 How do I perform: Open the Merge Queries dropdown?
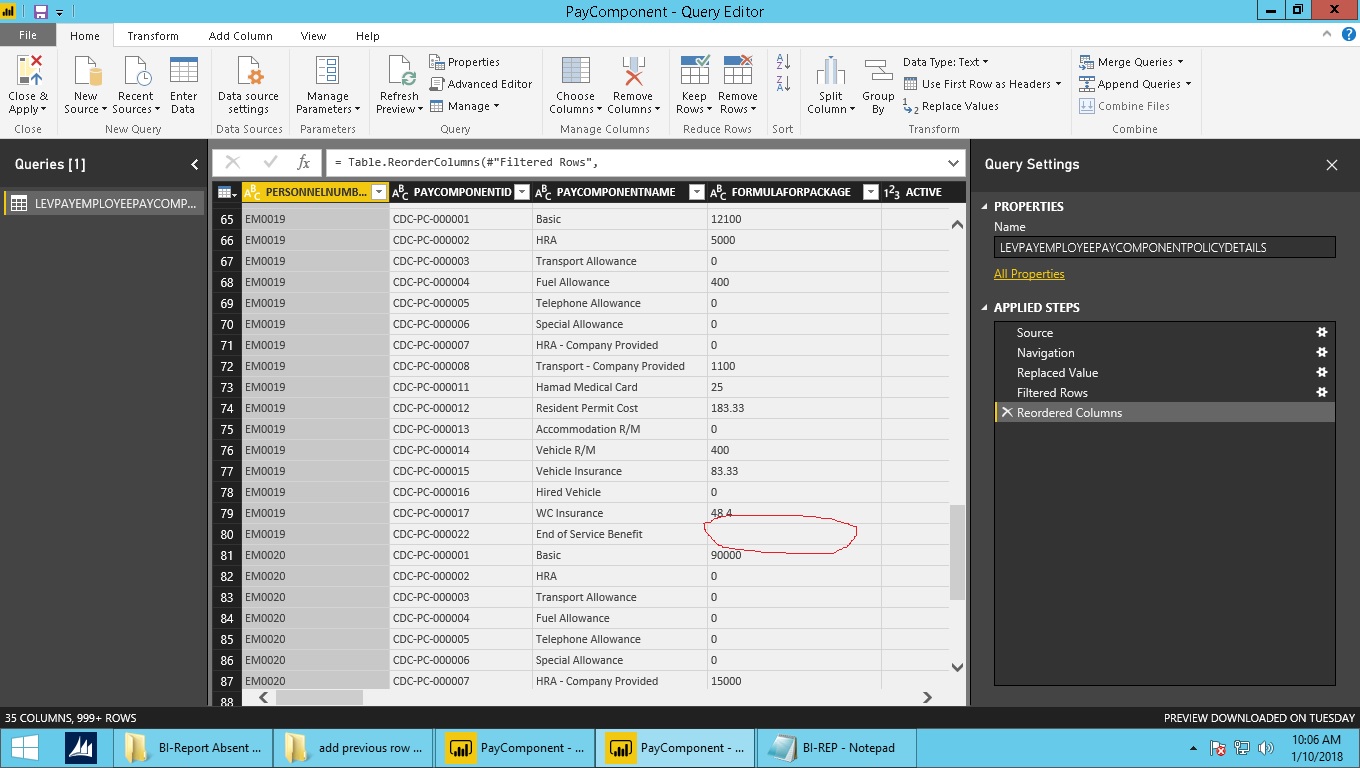pos(1131,62)
